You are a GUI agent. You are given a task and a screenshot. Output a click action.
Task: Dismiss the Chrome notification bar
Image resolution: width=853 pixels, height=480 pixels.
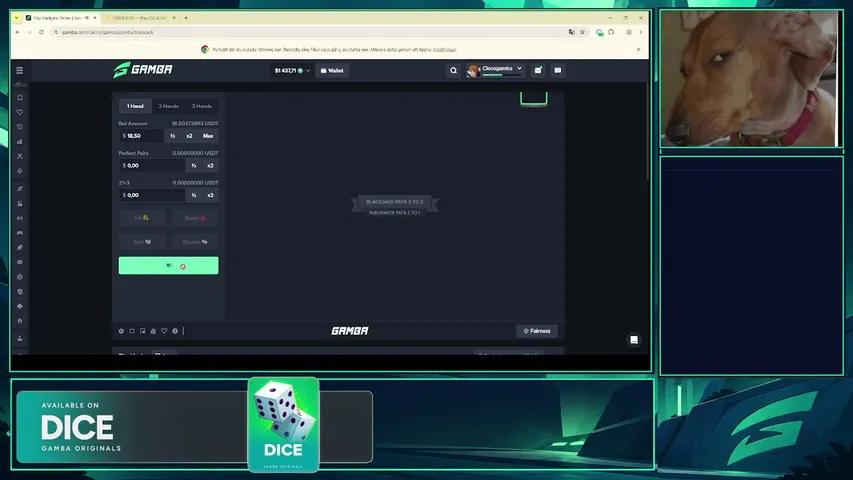pyautogui.click(x=638, y=49)
